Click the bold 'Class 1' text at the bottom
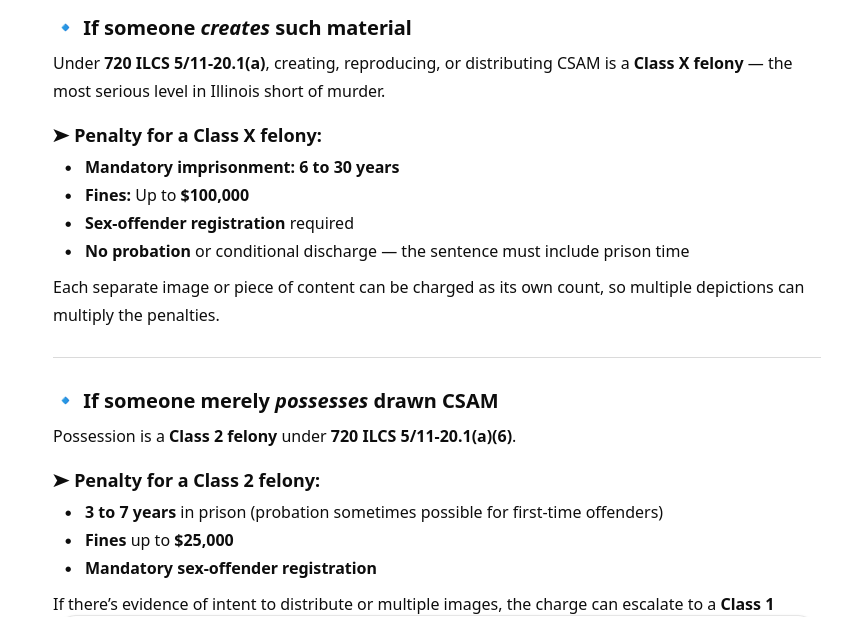Screen dimensions: 847x617 [747, 604]
